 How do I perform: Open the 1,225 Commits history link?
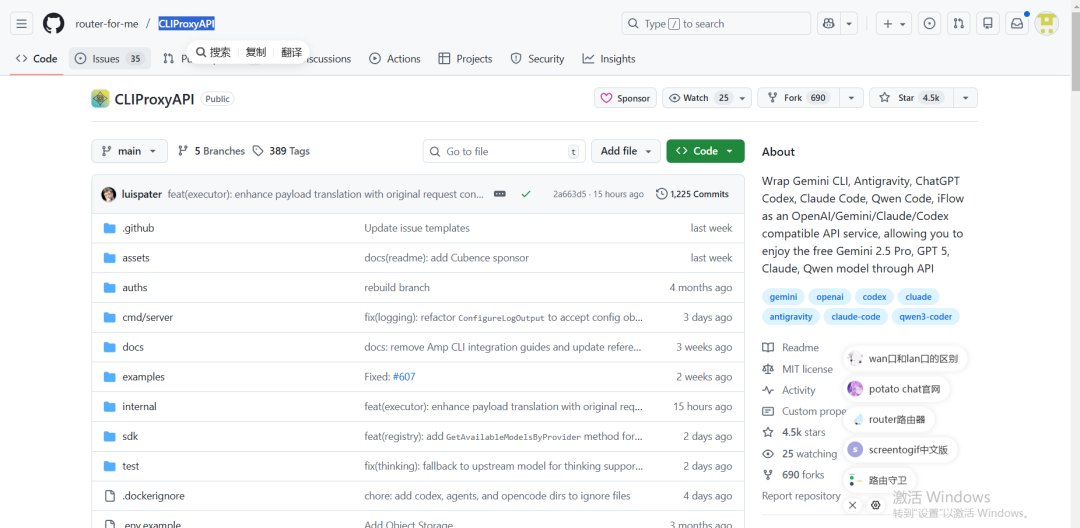pyautogui.click(x=692, y=194)
